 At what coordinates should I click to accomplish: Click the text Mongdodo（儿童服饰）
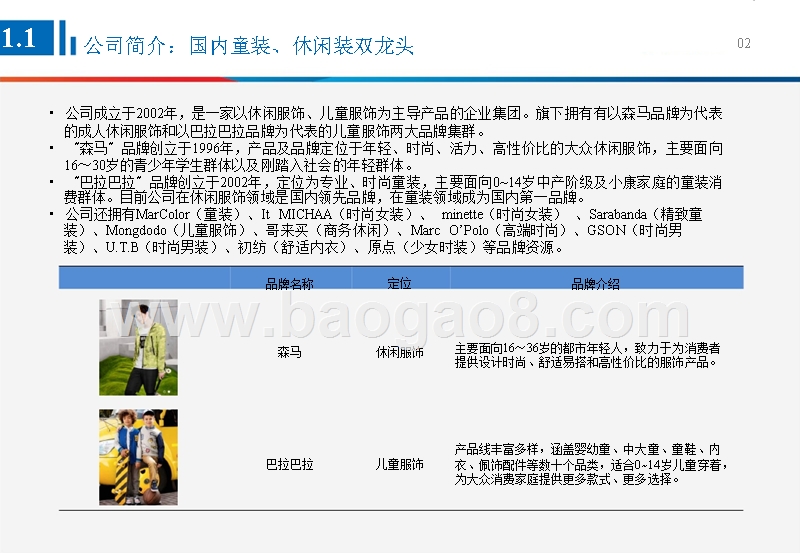[176, 231]
